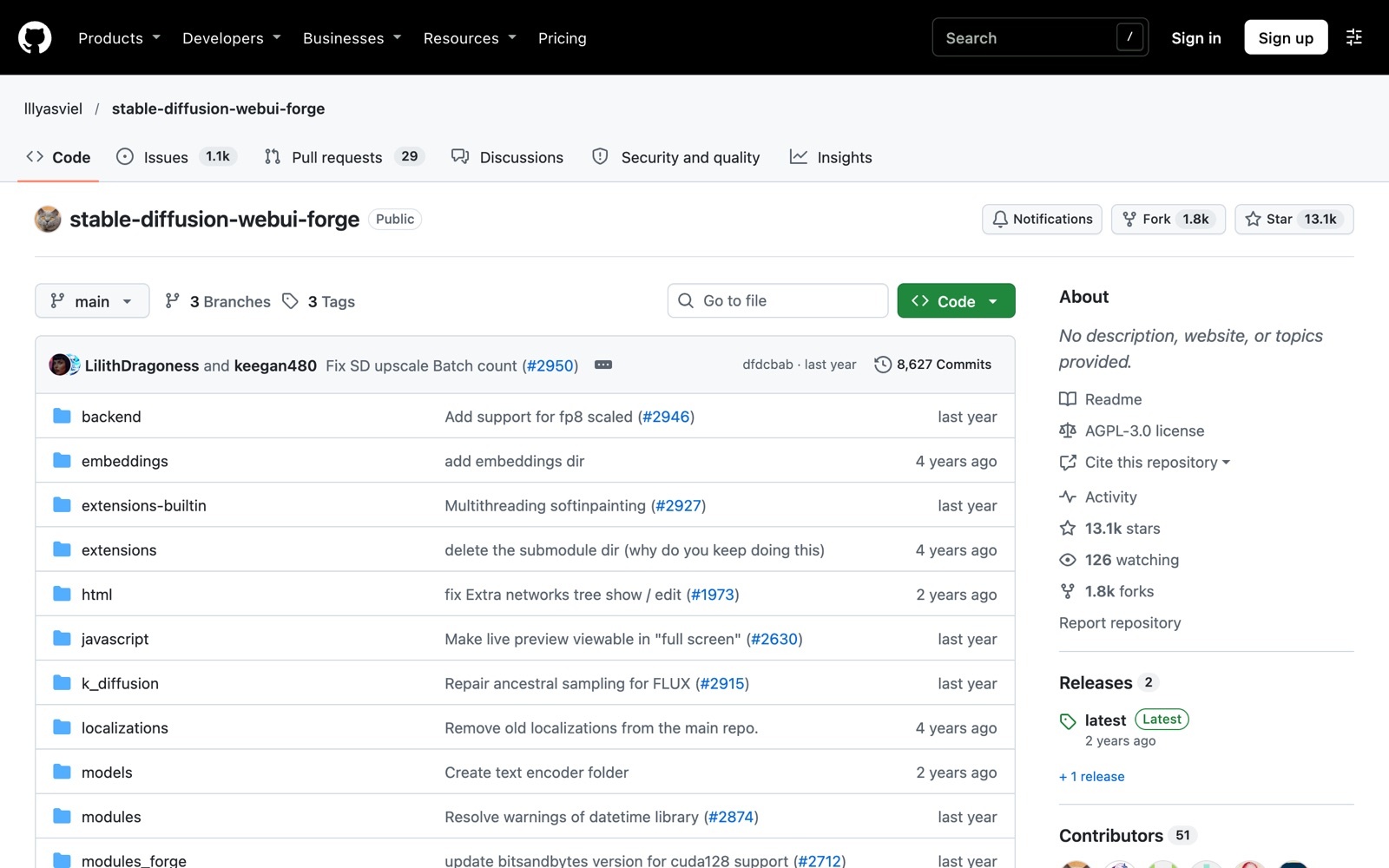Click the repository owner avatar beside the title

click(48, 219)
